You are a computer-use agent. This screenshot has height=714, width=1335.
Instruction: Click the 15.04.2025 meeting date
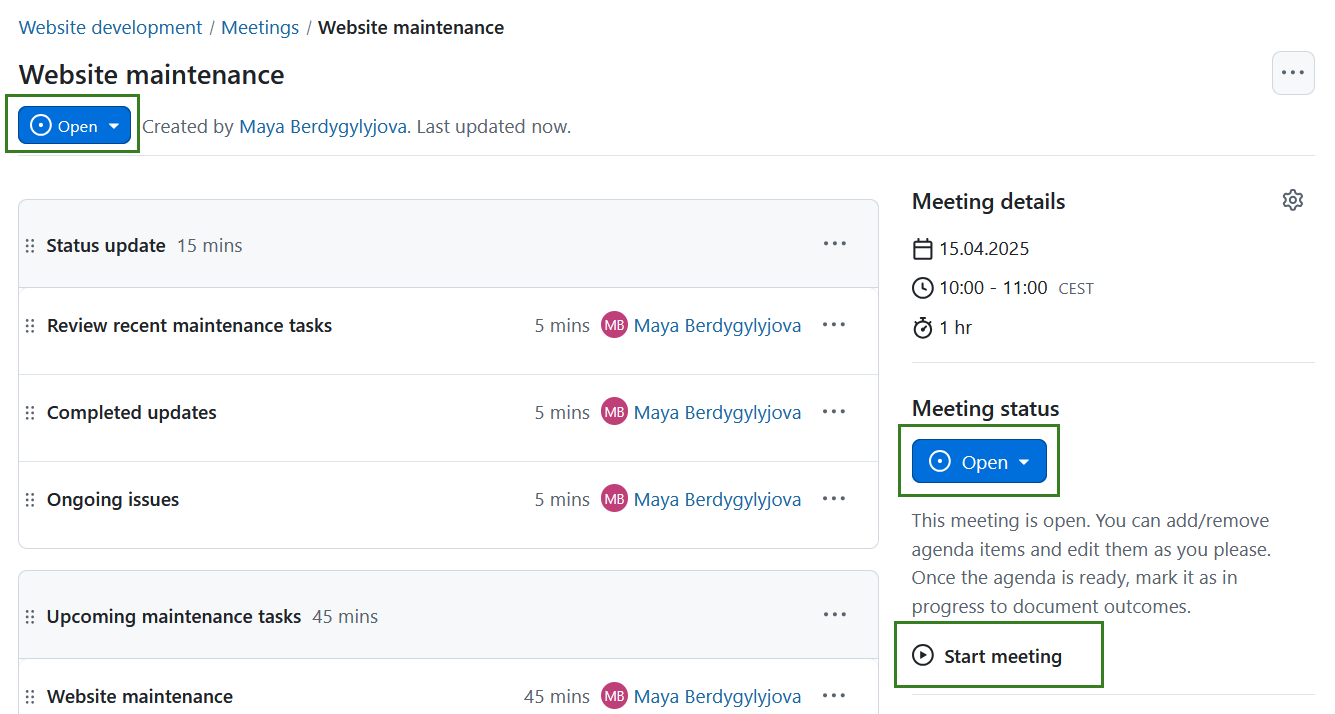984,249
